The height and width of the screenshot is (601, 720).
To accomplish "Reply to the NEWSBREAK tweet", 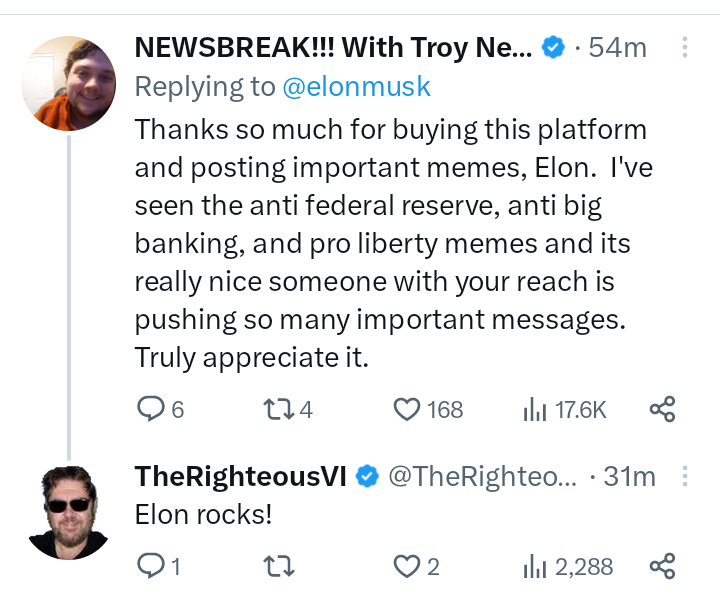I will coord(150,409).
